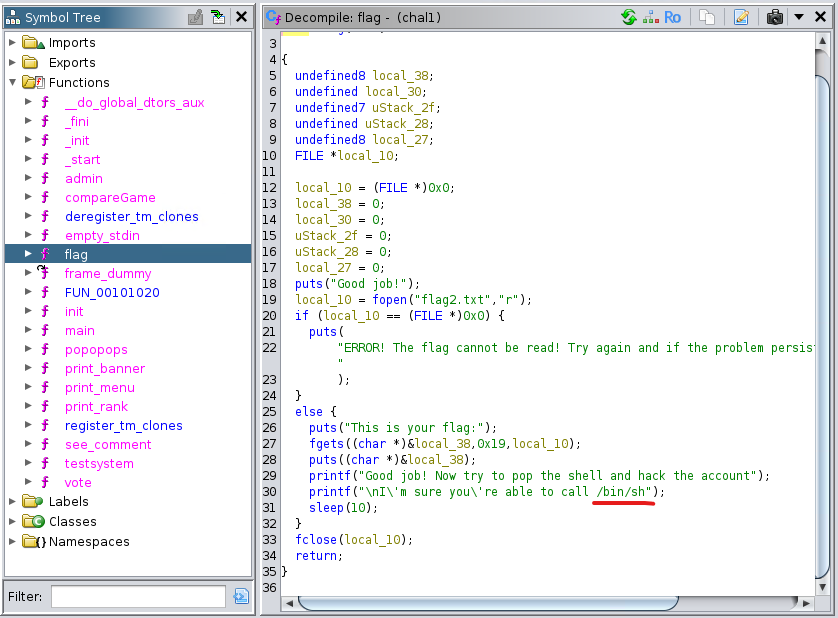Click the function icon beside compareGame

pyautogui.click(x=45, y=197)
